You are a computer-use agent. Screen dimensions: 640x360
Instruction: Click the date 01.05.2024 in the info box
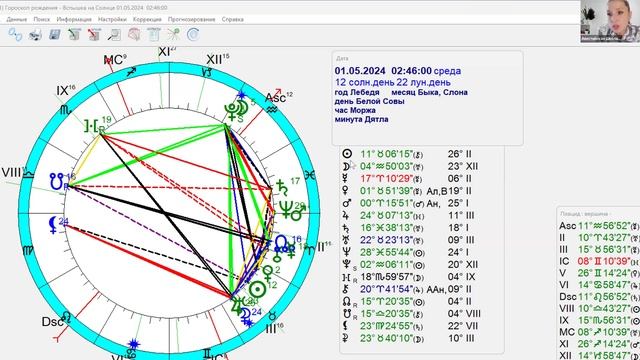click(x=360, y=71)
